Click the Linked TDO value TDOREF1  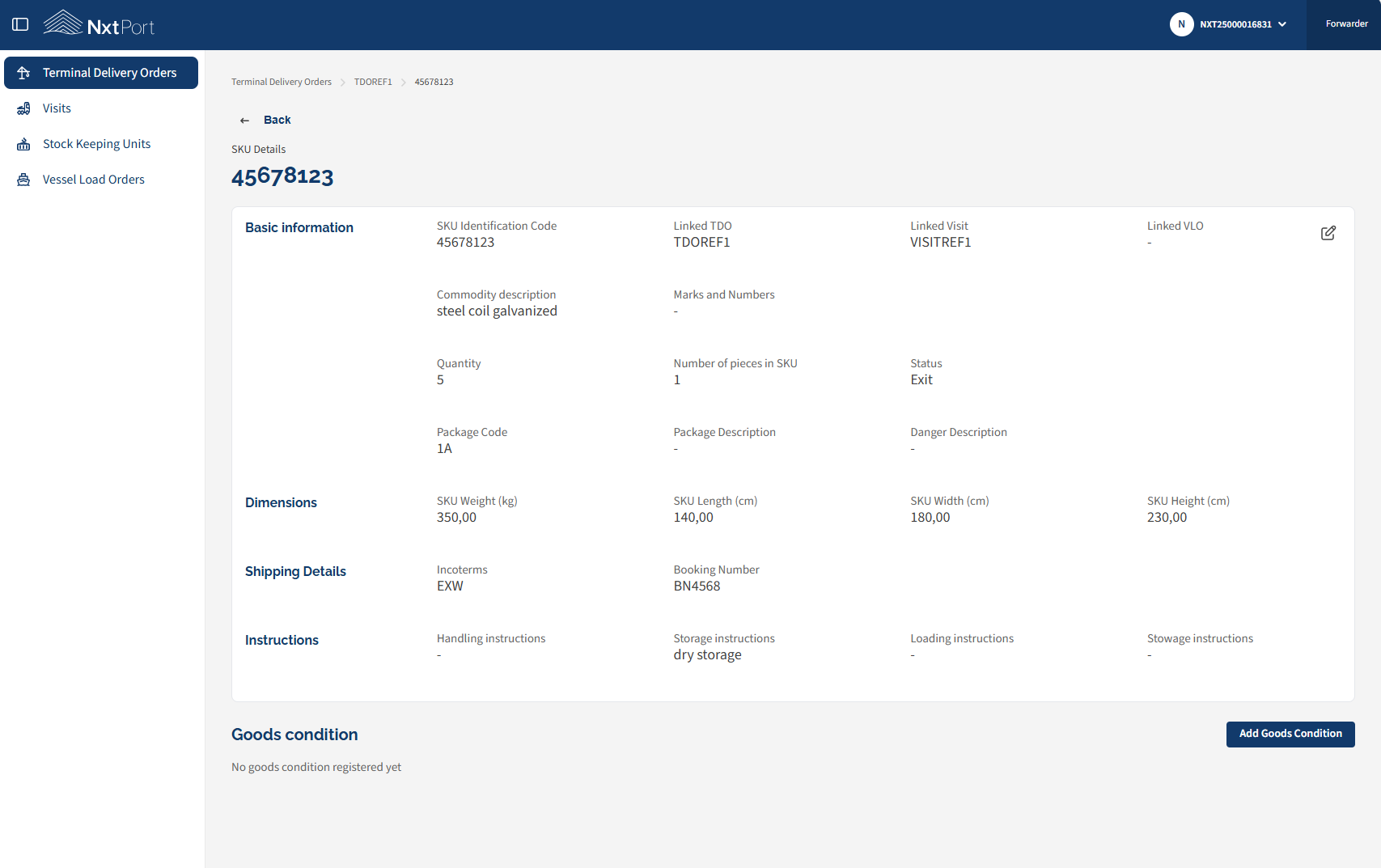(701, 243)
